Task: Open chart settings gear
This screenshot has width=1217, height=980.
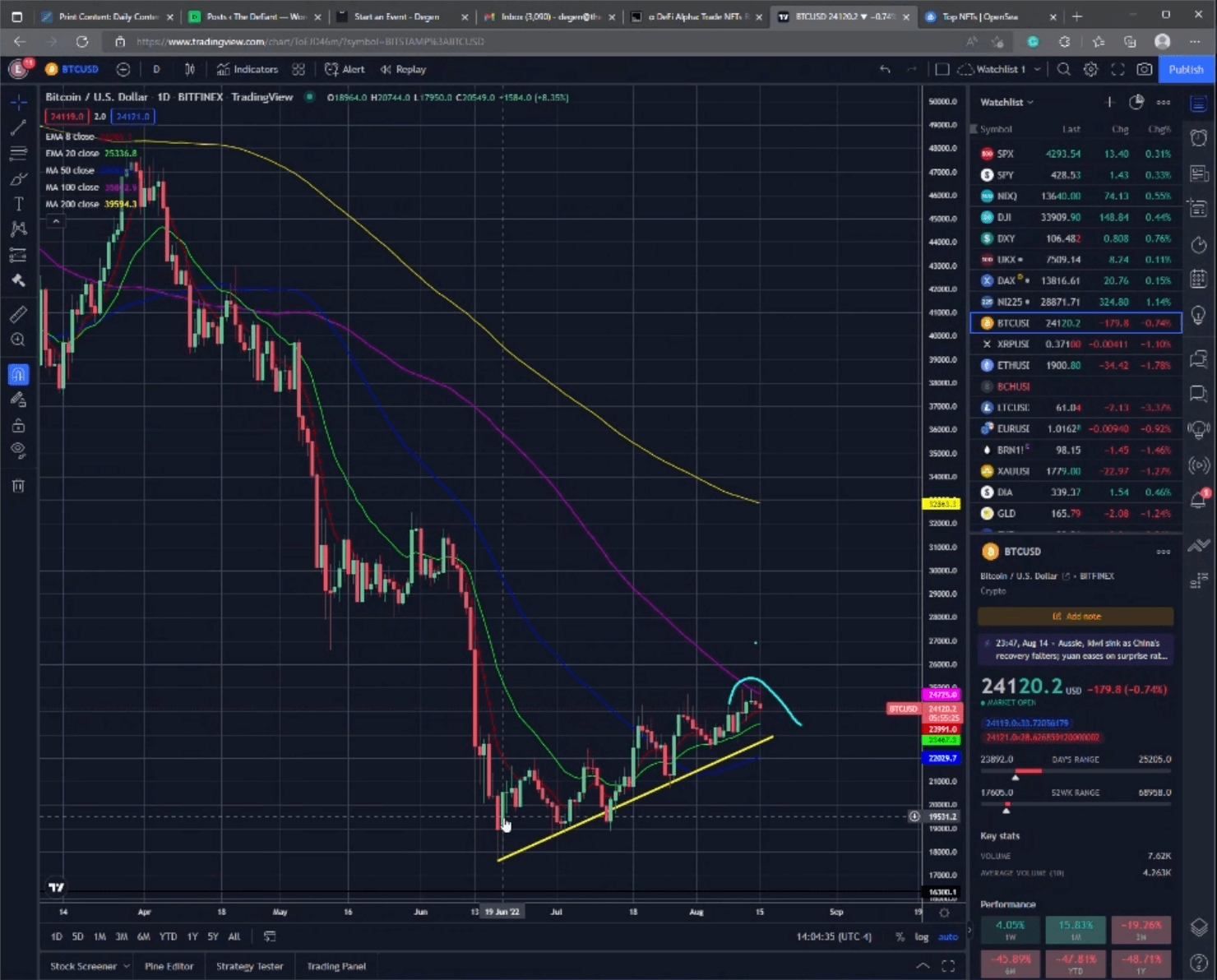Action: (x=1090, y=69)
